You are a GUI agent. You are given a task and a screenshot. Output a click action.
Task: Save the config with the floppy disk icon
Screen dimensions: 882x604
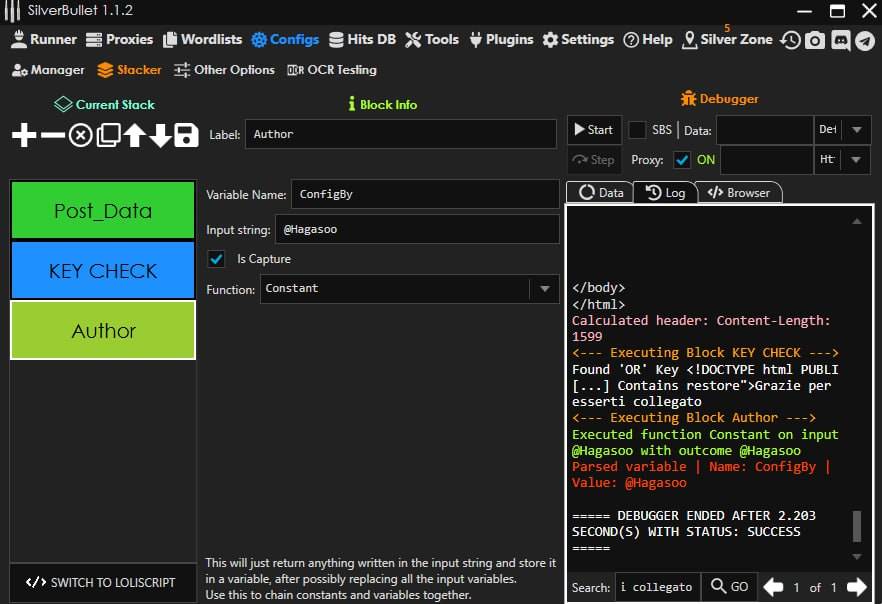pyautogui.click(x=186, y=136)
